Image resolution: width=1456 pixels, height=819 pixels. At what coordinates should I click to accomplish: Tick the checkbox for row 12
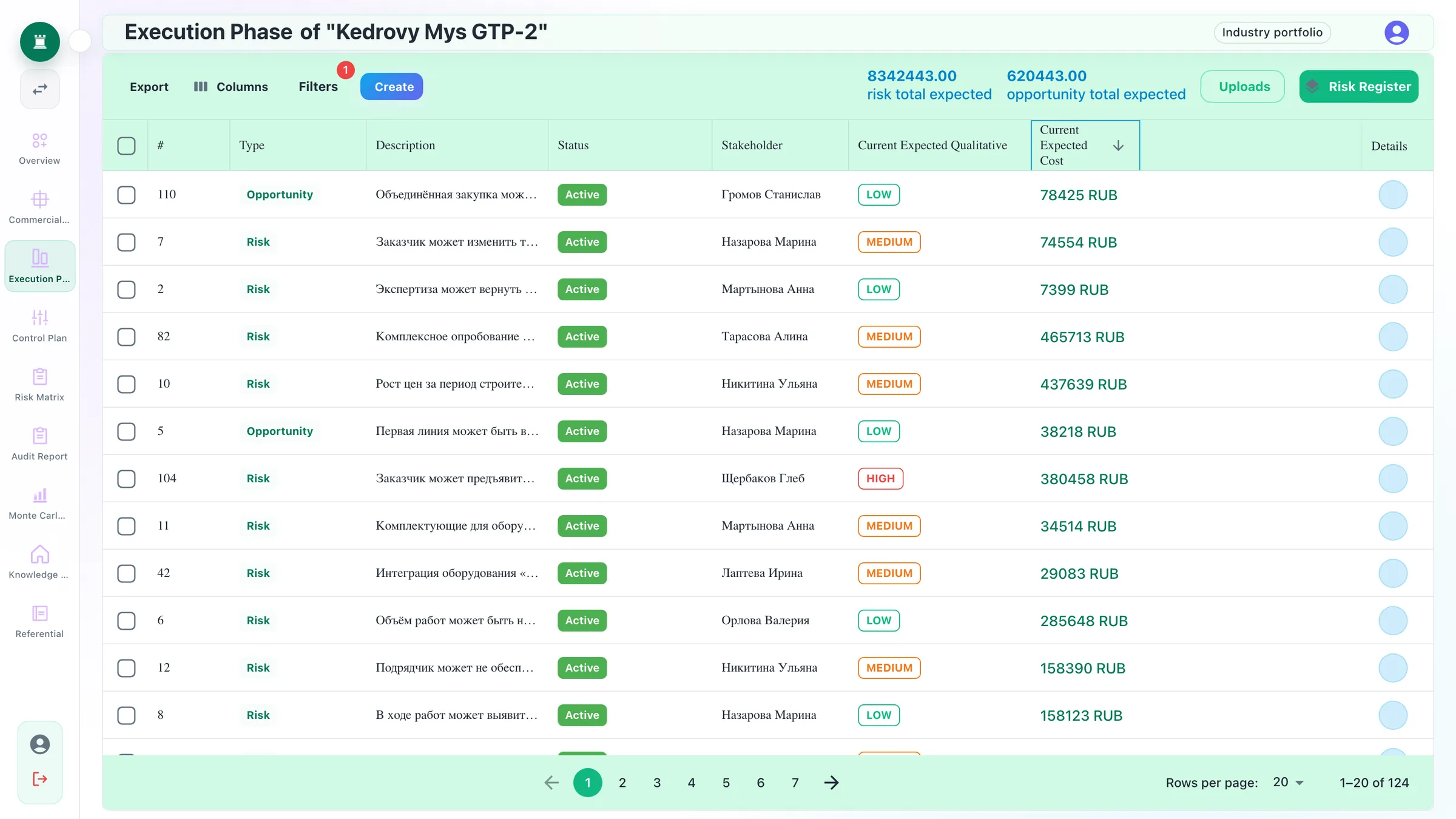point(126,668)
